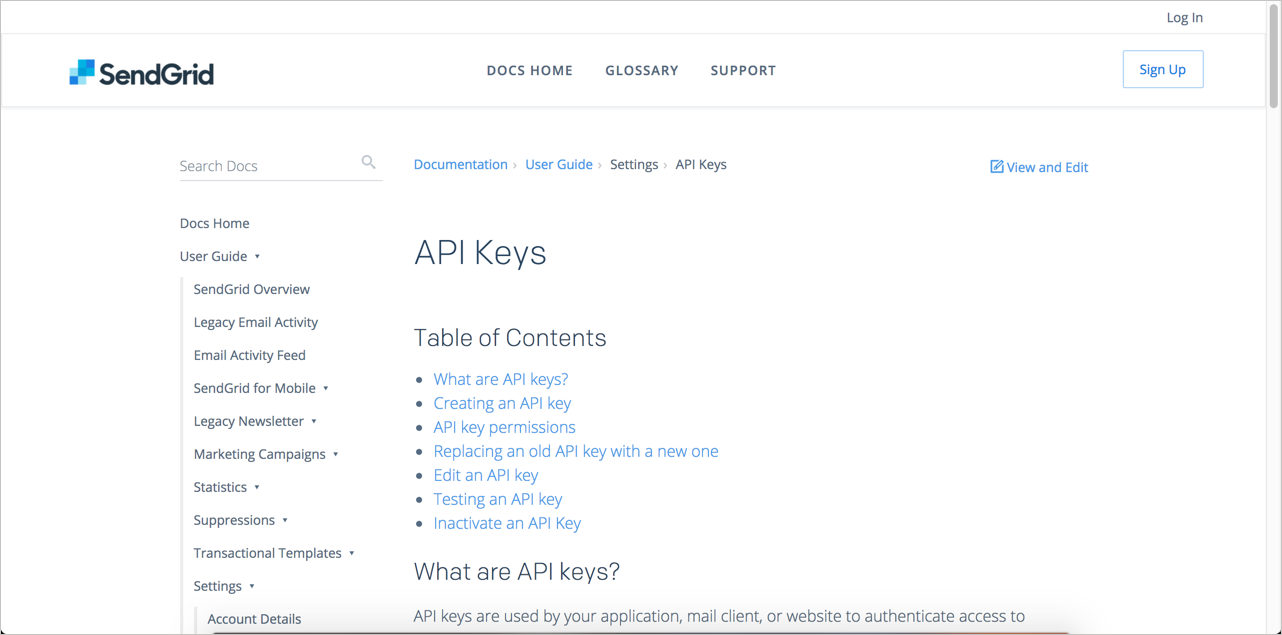Expand Marketing Campaigns submenu arrow
This screenshot has width=1282, height=635.
[336, 455]
